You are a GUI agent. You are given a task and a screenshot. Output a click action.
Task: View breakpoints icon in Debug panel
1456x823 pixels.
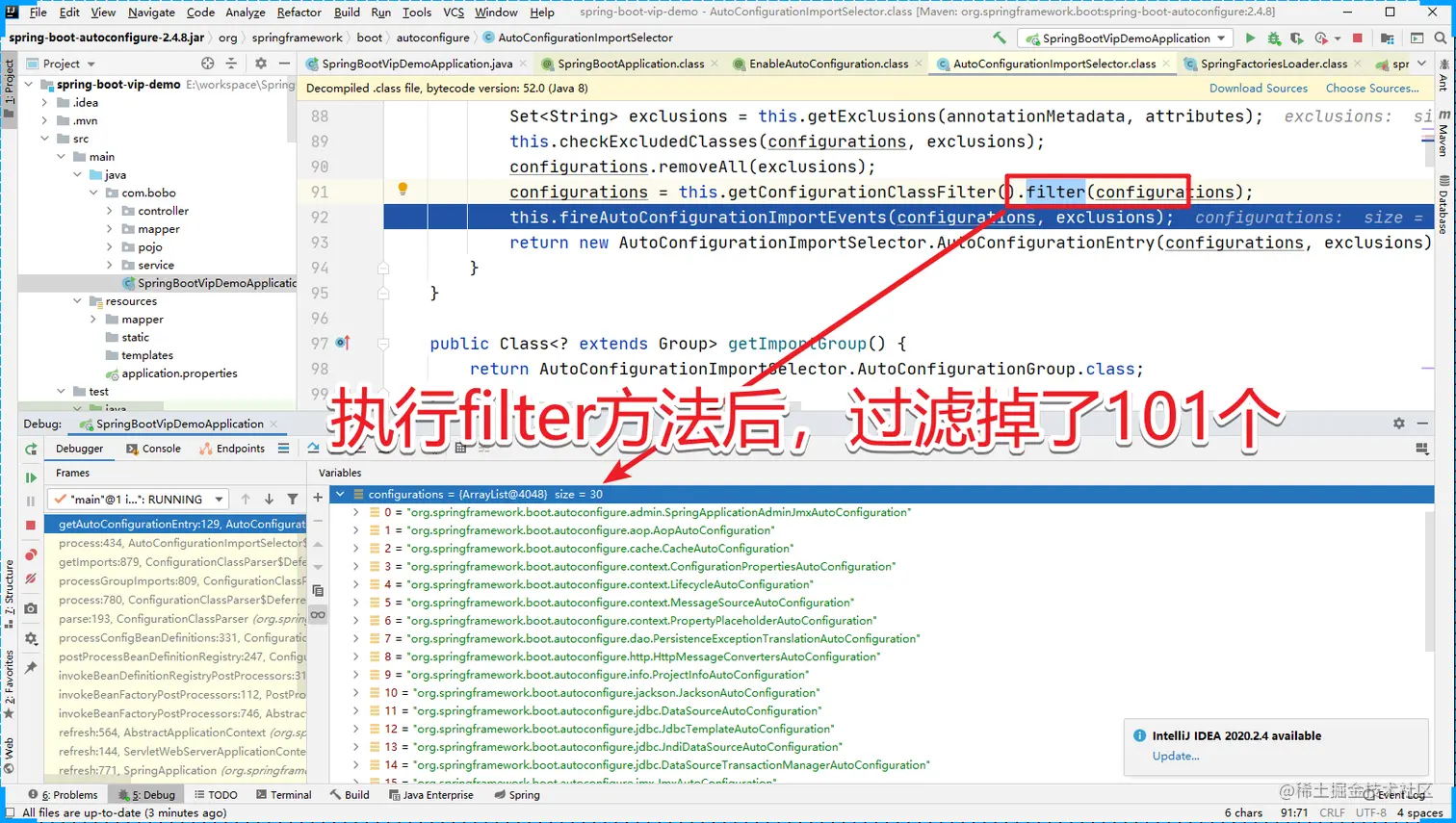(x=31, y=554)
